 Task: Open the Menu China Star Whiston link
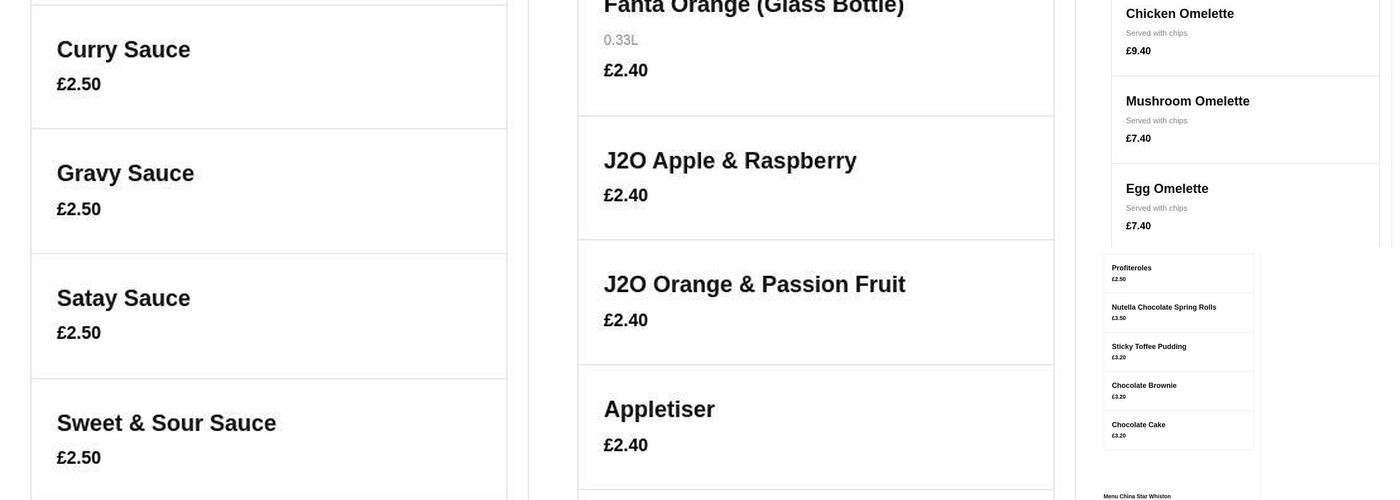click(1137, 496)
